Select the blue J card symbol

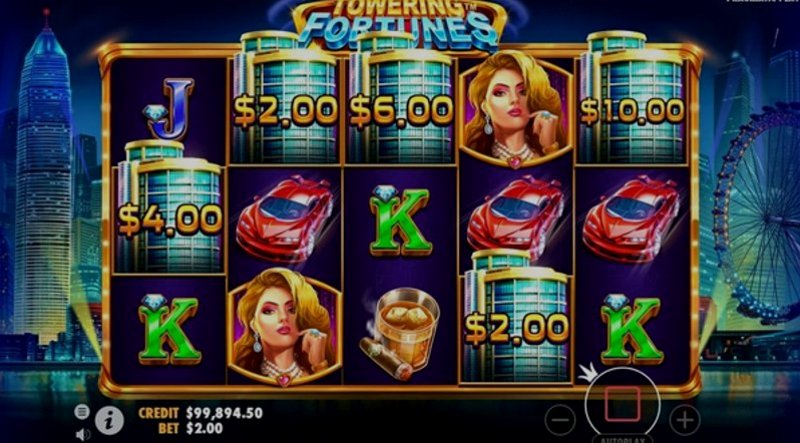169,108
